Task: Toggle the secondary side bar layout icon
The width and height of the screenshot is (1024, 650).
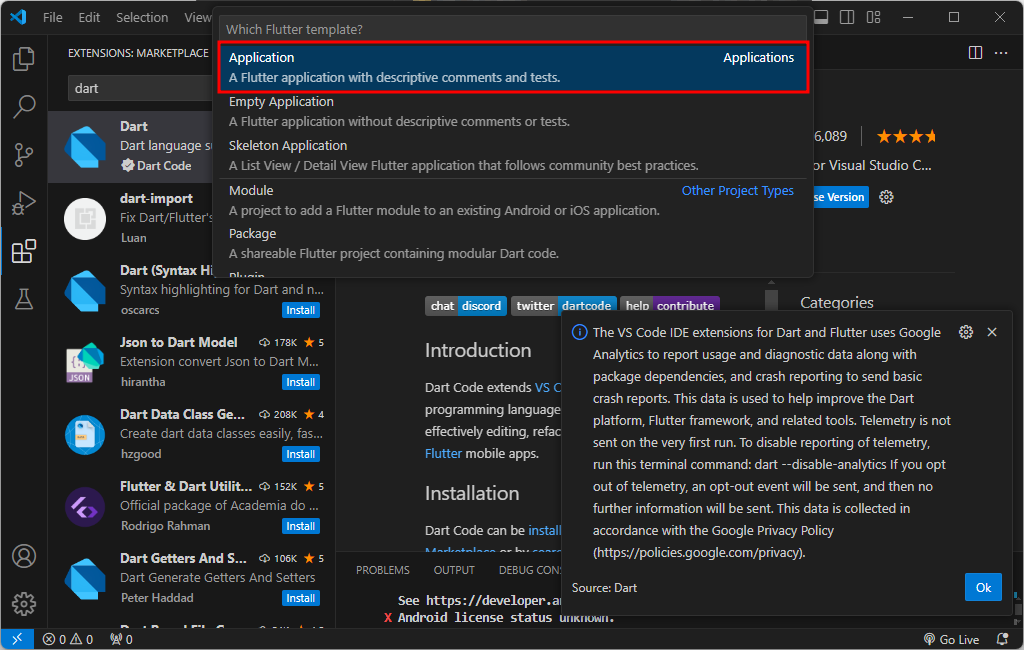Action: coord(847,17)
